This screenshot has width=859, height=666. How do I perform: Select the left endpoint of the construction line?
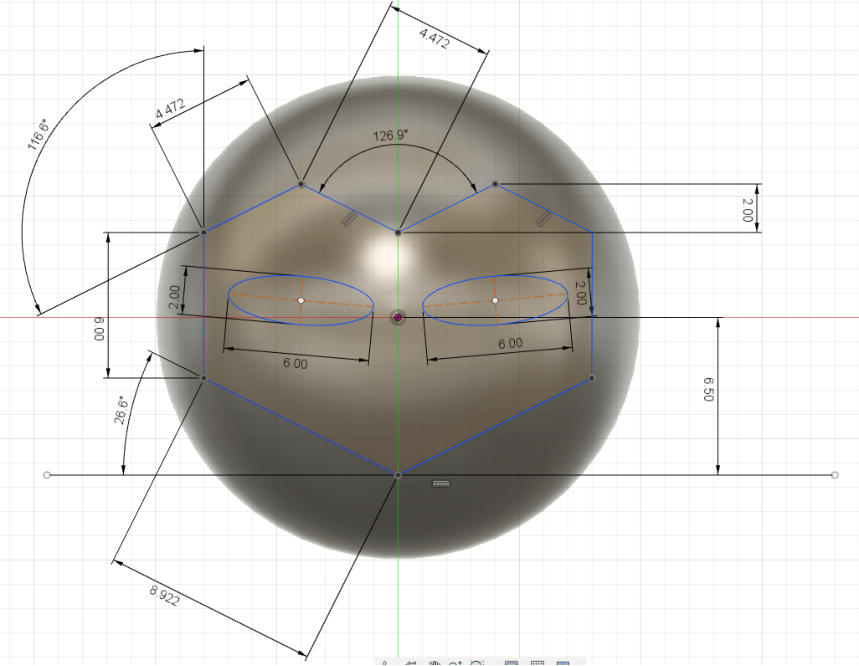(47, 475)
